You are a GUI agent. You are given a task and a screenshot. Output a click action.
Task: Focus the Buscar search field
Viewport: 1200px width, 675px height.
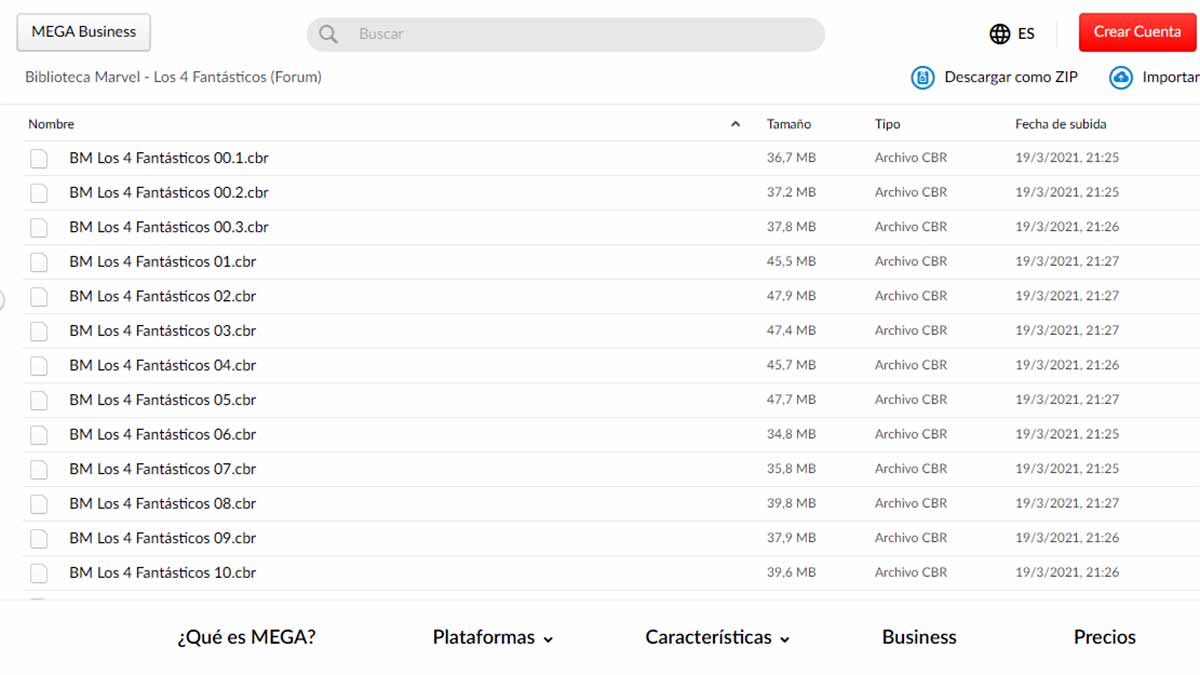click(x=580, y=34)
